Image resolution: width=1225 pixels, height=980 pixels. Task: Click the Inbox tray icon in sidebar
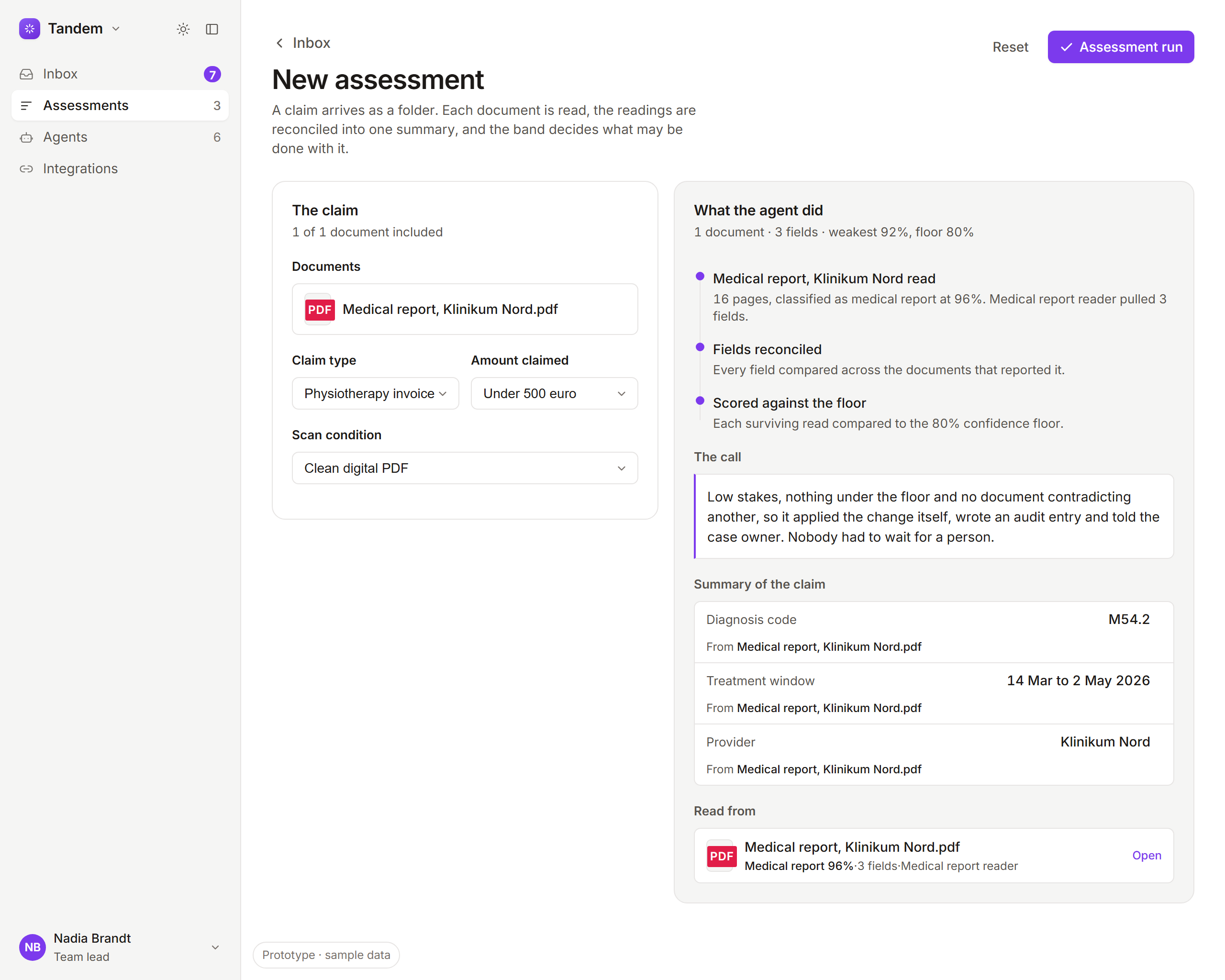[26, 74]
